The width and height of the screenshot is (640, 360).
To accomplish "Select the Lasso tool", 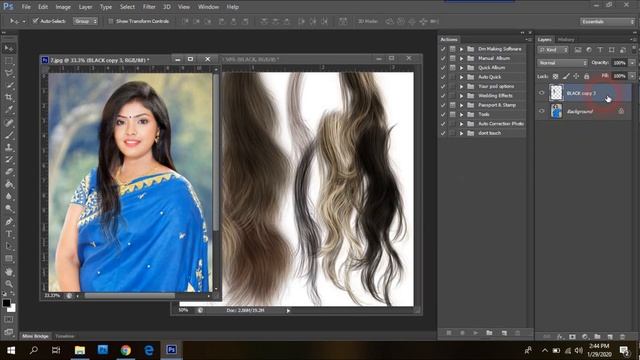I will coord(9,73).
